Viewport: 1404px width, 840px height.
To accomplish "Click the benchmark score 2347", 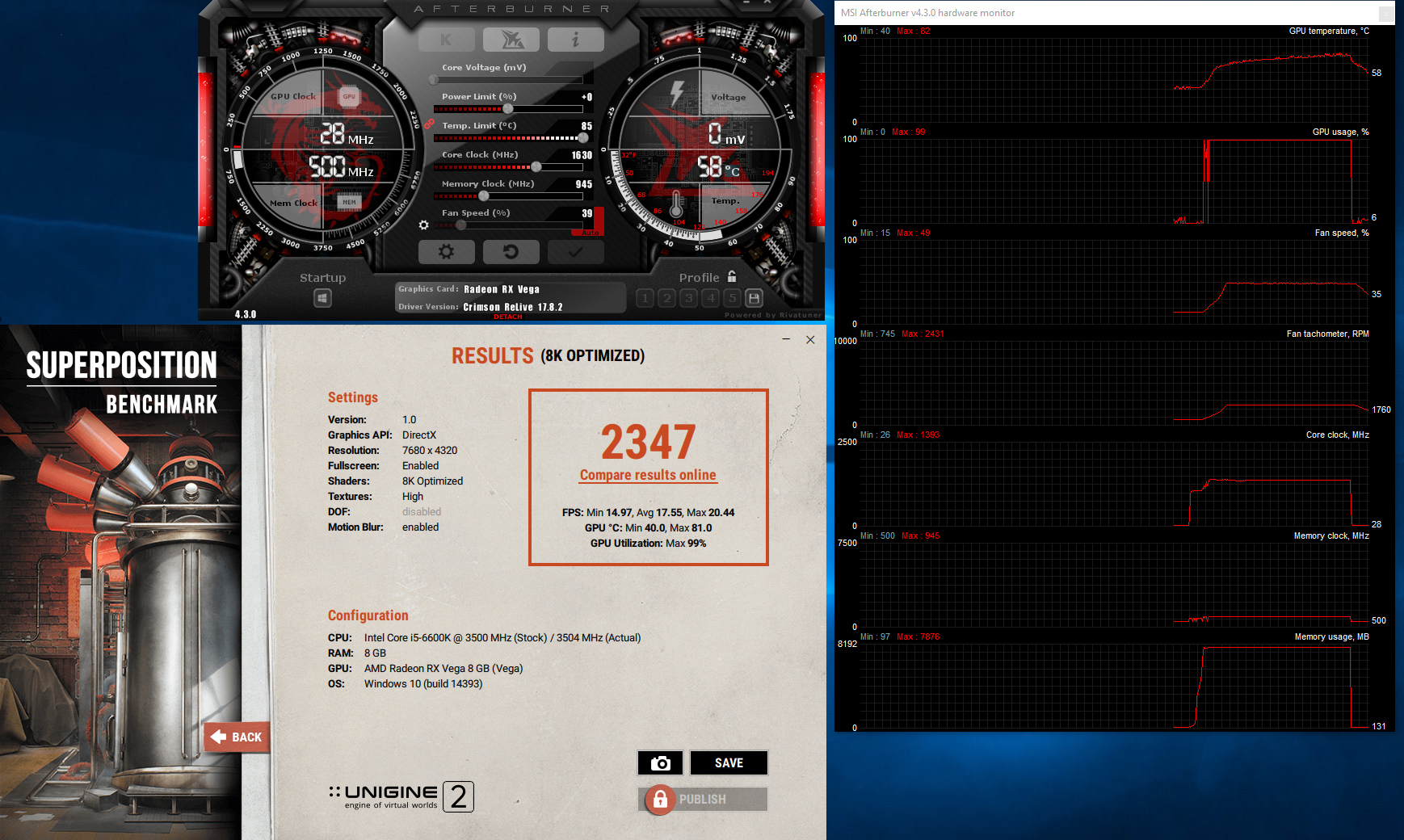I will point(648,442).
